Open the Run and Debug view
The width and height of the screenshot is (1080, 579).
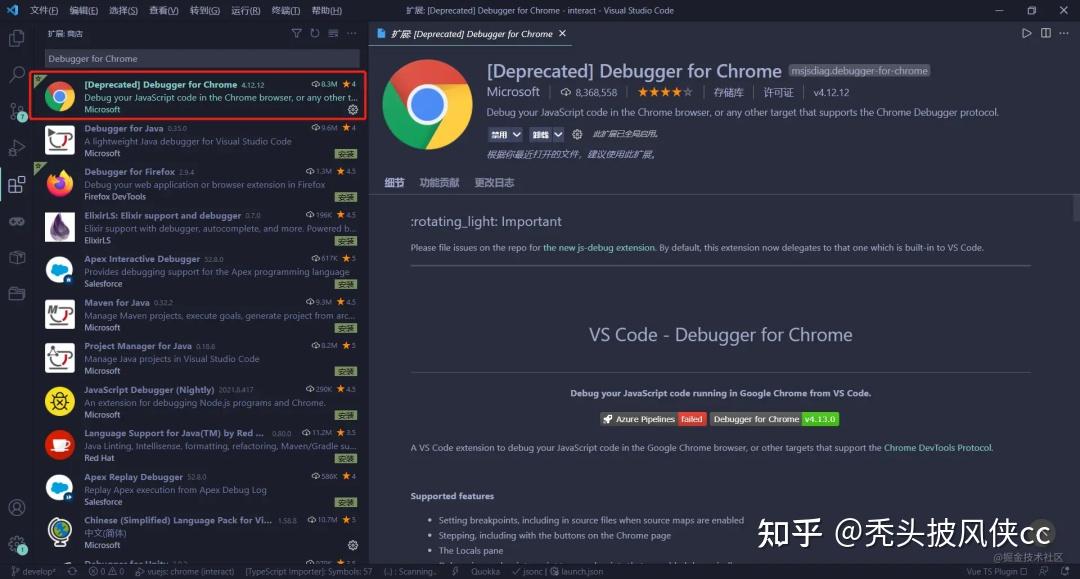pyautogui.click(x=17, y=147)
